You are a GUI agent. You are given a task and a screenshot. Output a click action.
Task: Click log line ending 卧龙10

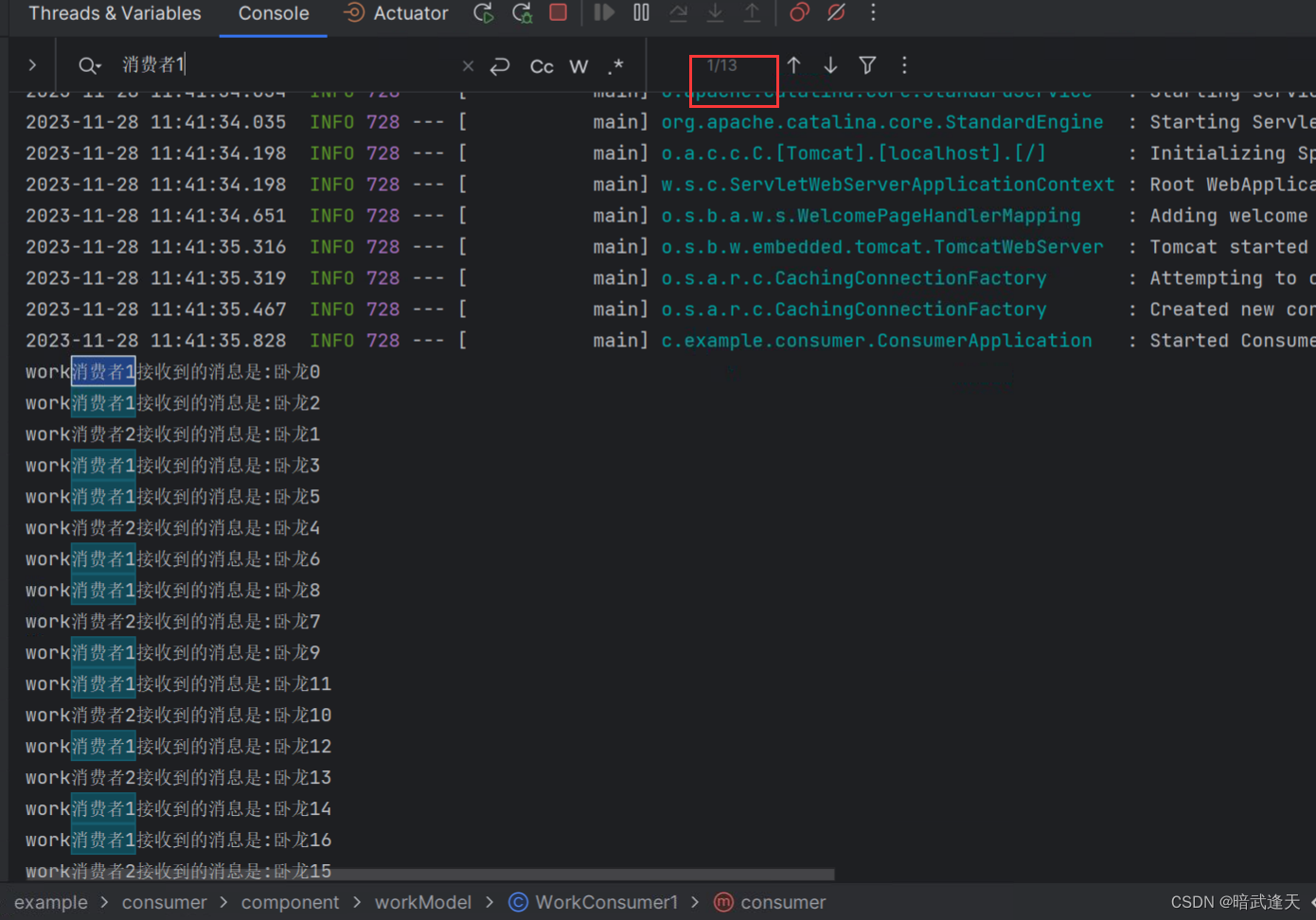[x=179, y=716]
